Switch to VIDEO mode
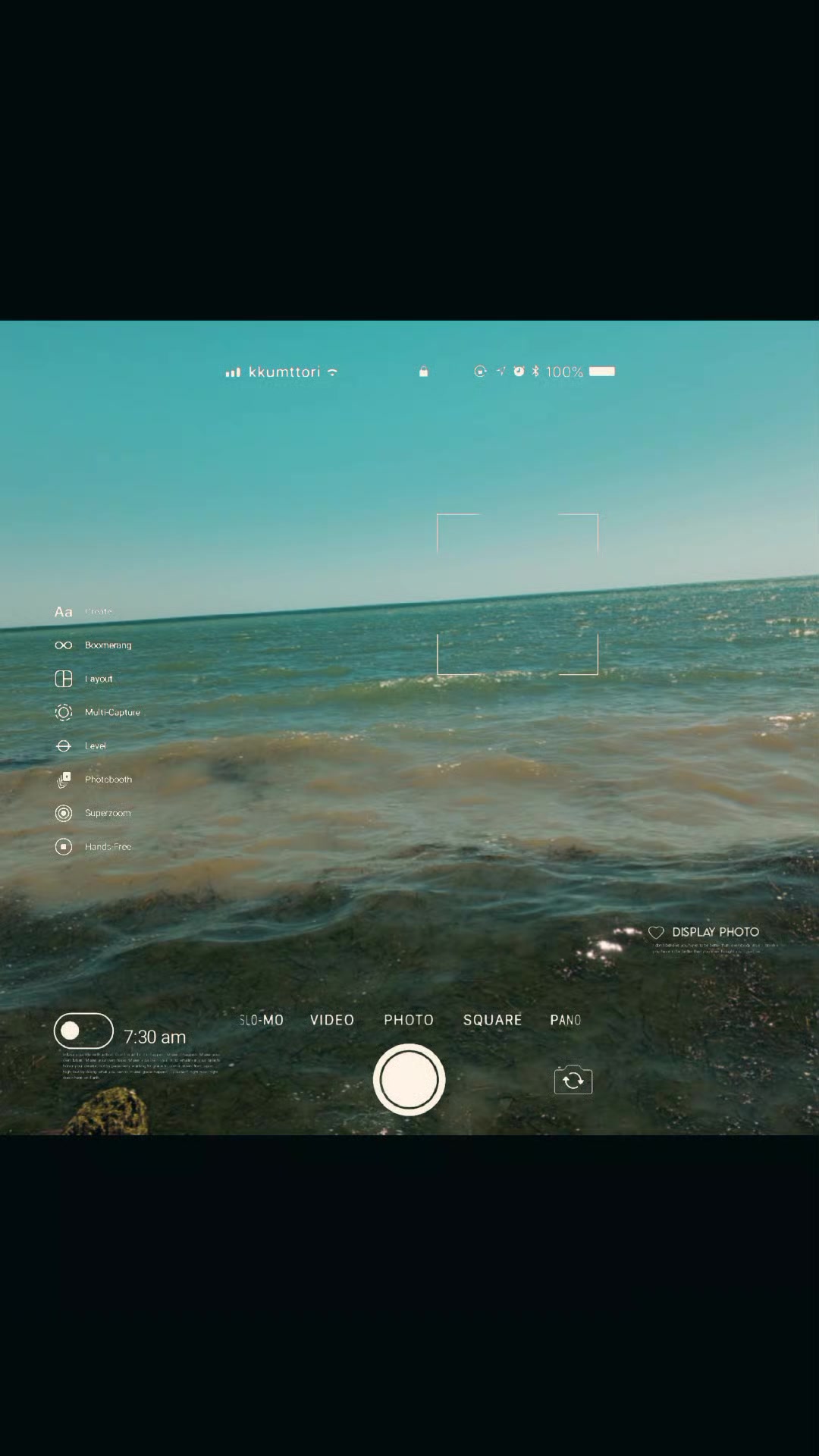 tap(332, 1020)
